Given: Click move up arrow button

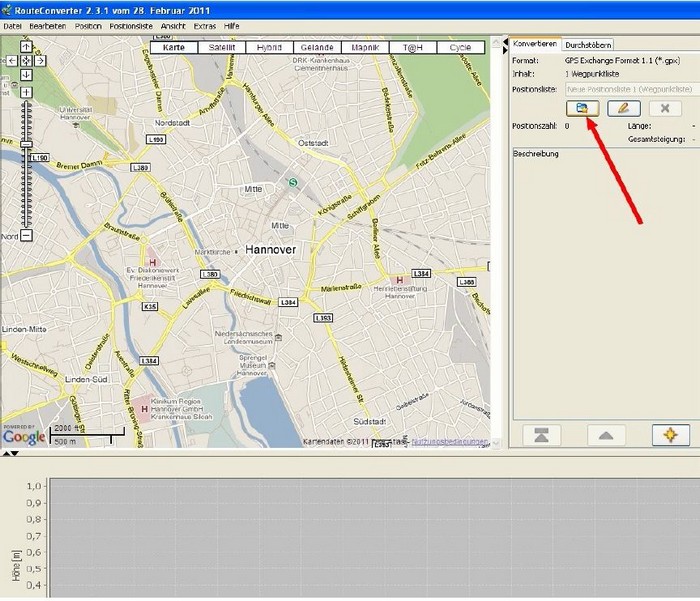Looking at the screenshot, I should (x=606, y=435).
